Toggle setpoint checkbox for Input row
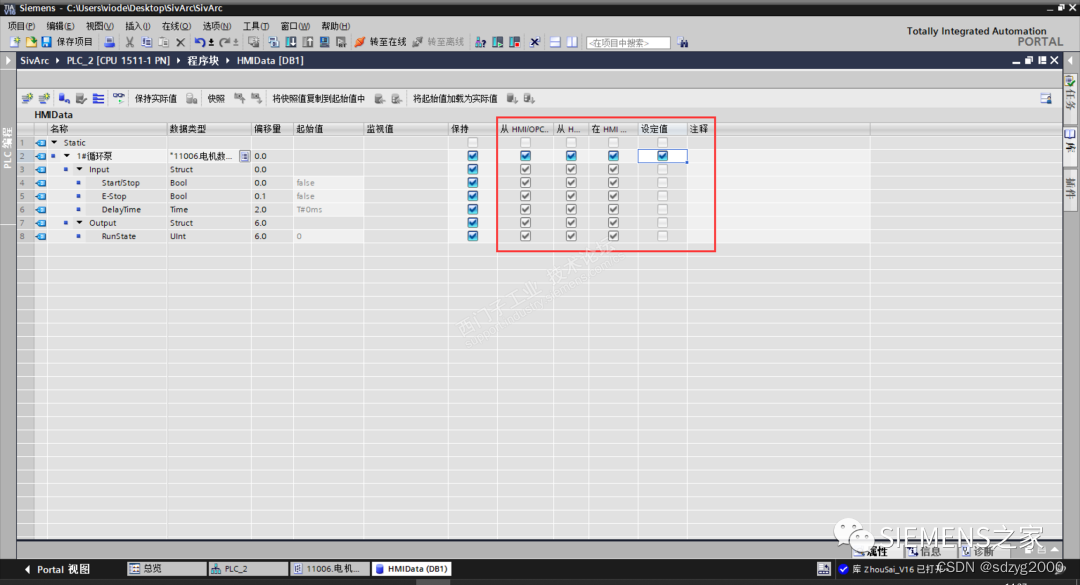 (x=662, y=170)
